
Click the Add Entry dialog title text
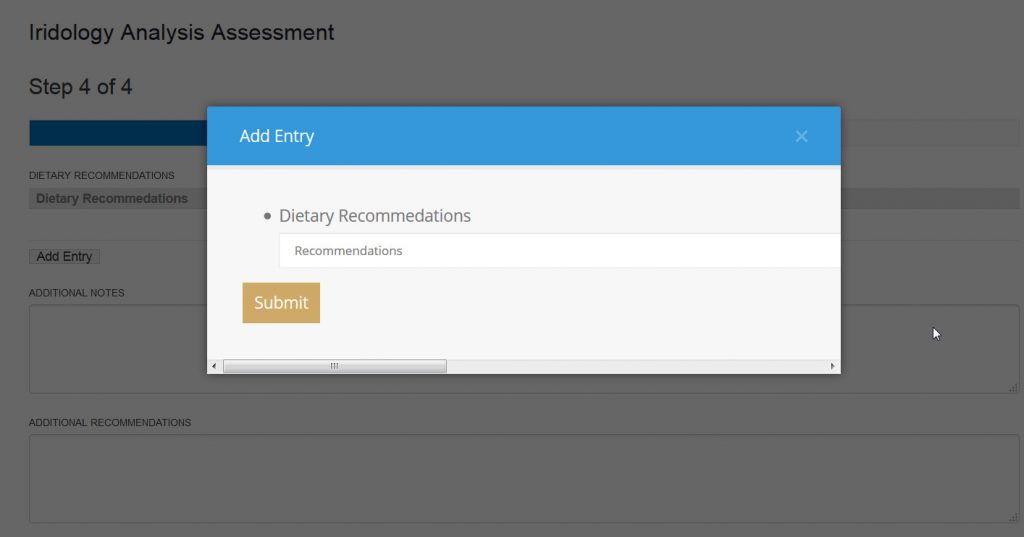pyautogui.click(x=277, y=136)
